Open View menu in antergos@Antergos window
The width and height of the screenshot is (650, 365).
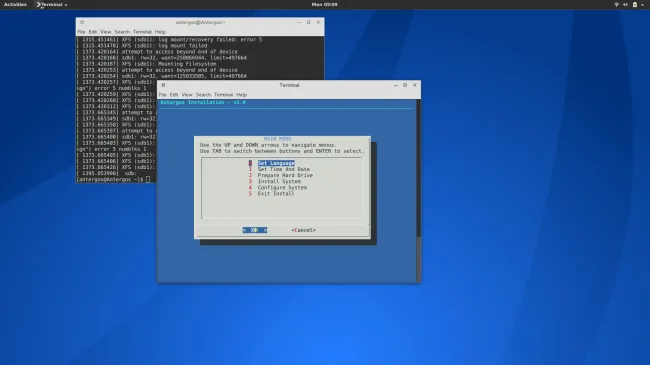tap(106, 32)
